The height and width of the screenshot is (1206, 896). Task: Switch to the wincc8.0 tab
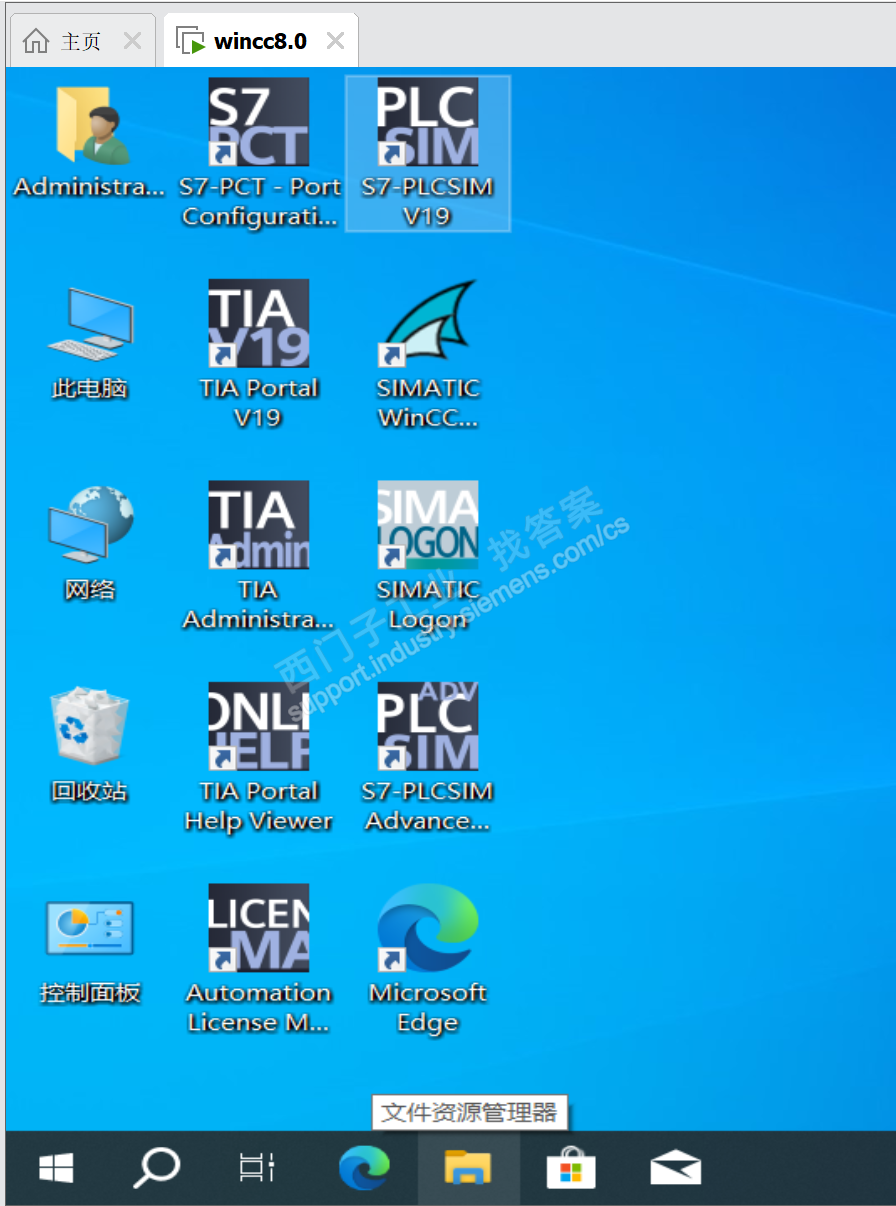pos(260,41)
